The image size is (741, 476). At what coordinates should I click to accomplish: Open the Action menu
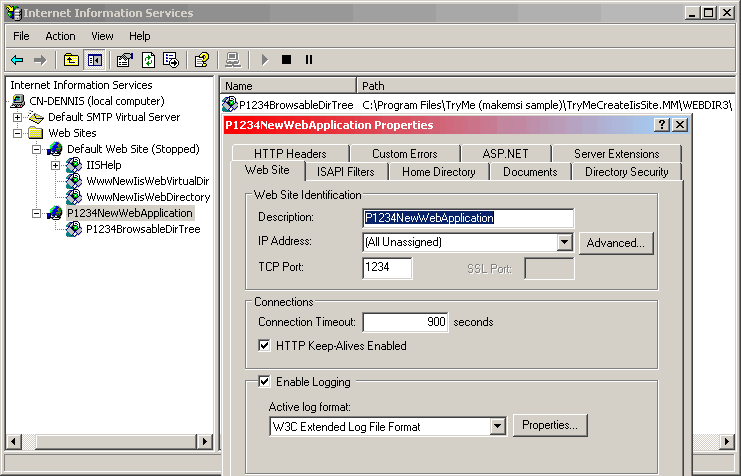point(60,36)
